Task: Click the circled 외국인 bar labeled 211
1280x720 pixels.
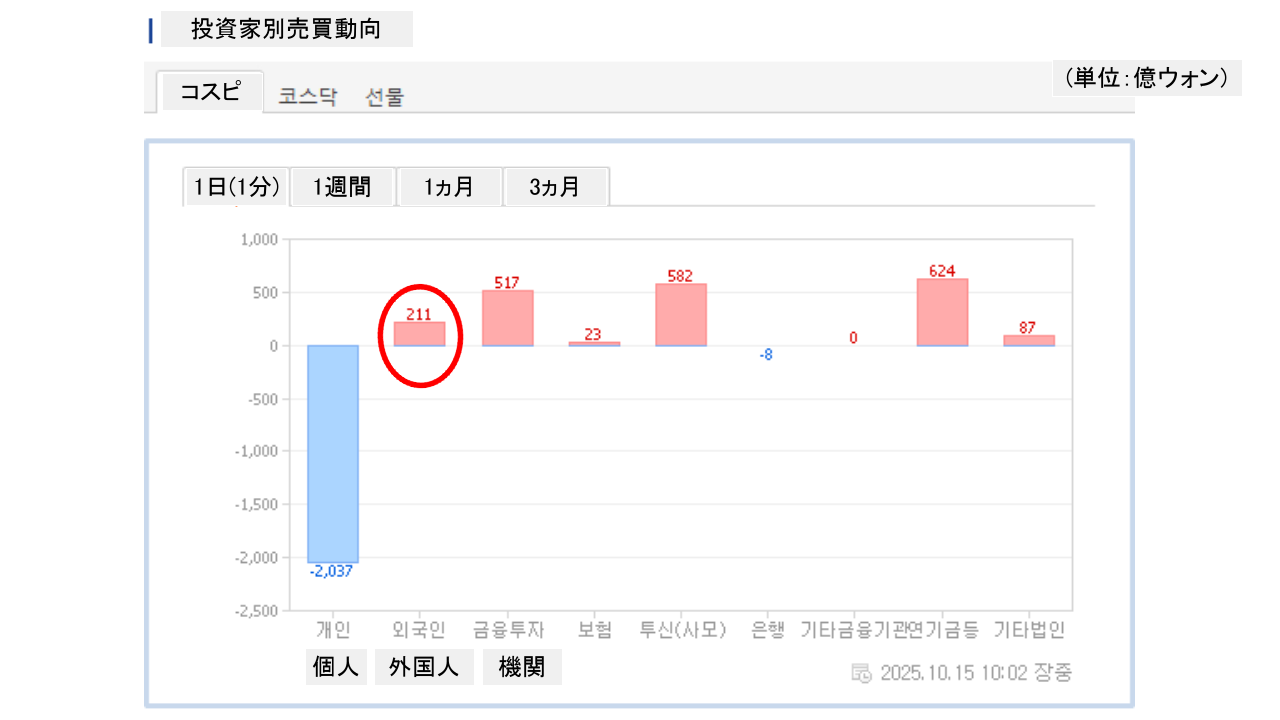Action: 420,334
